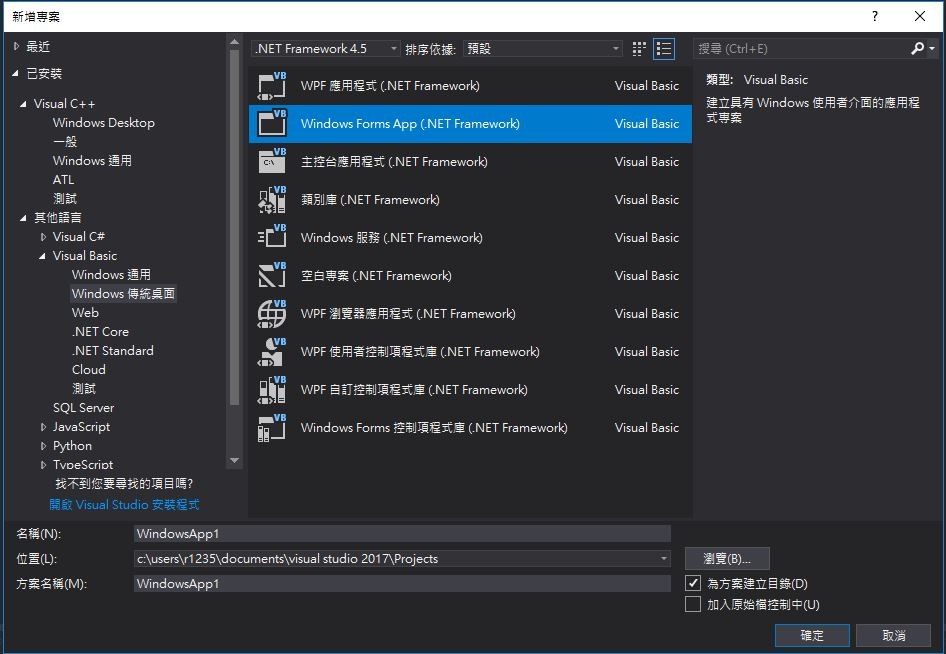The image size is (946, 654).
Task: Click the WPF 瀏覽器應用程式 globe icon
Action: pyautogui.click(x=271, y=314)
